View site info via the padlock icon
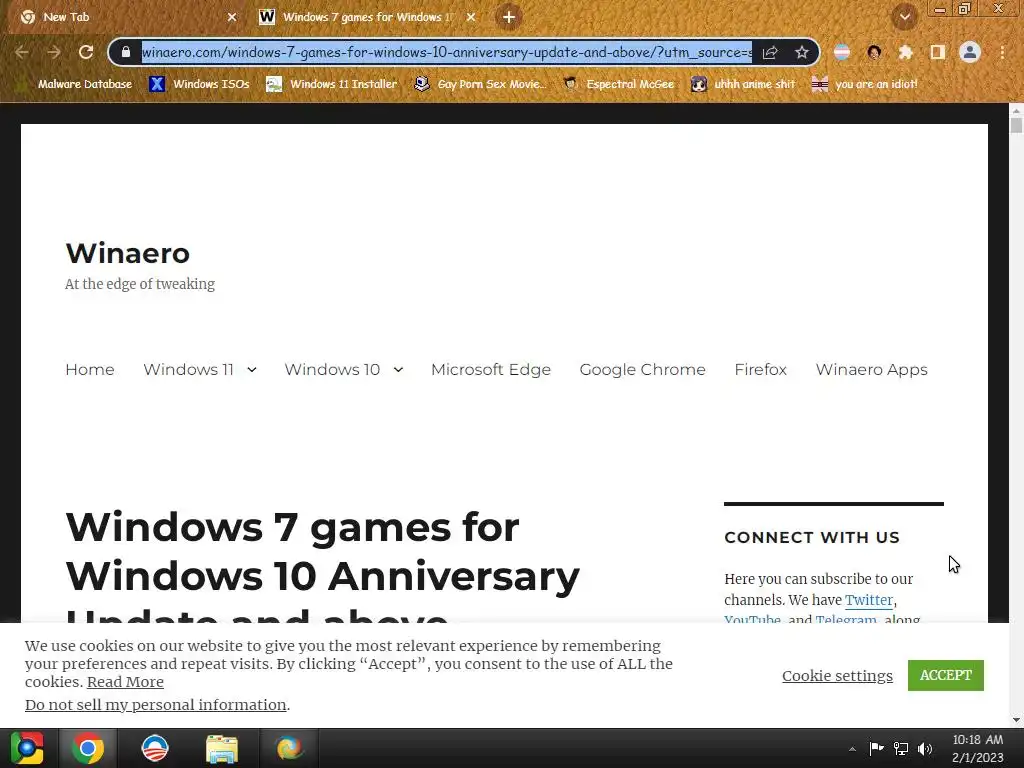1024x768 pixels. pyautogui.click(x=125, y=52)
